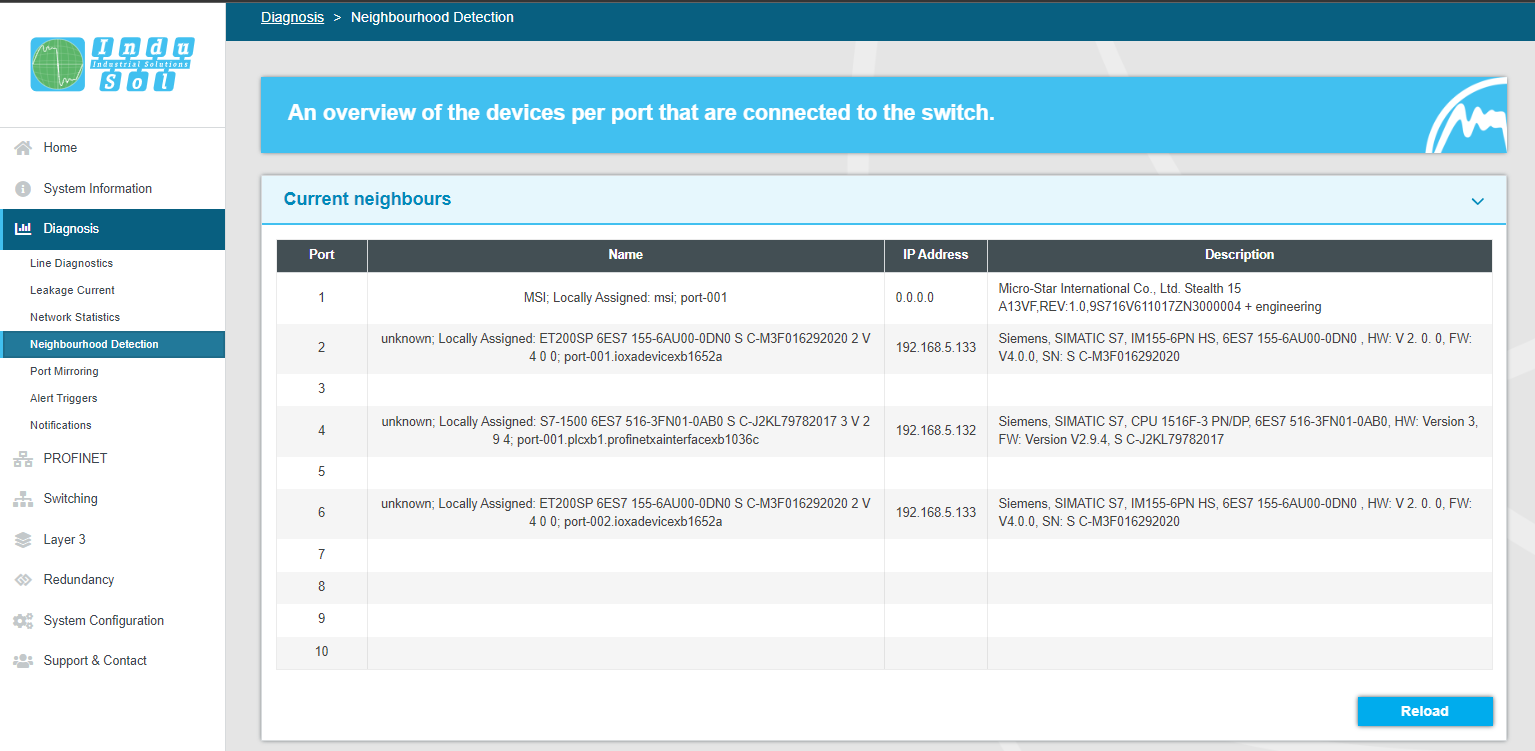
Task: Click the Diagnosis breadcrumb link
Action: [x=292, y=17]
